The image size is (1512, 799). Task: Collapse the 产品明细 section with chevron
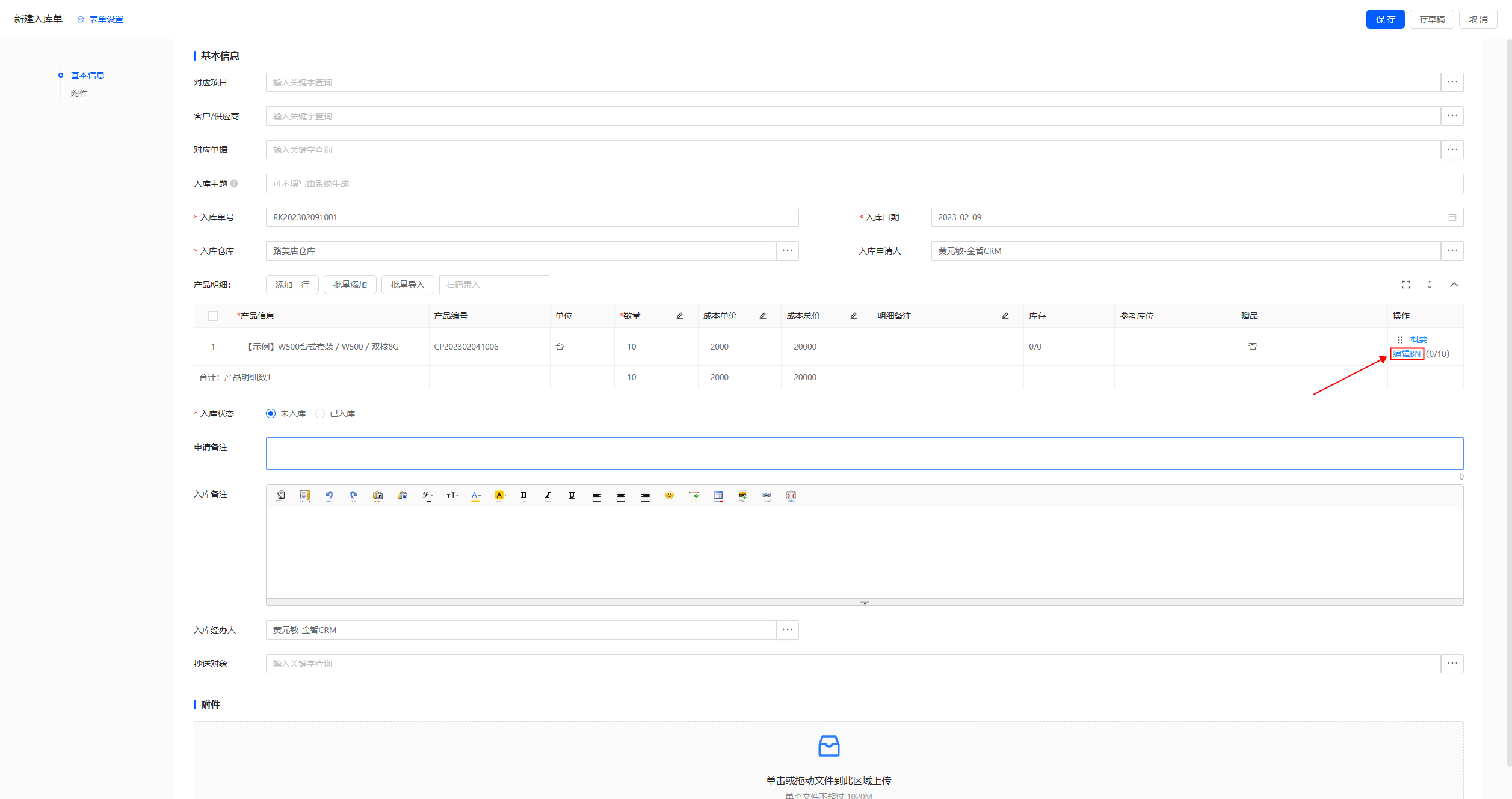pos(1454,285)
